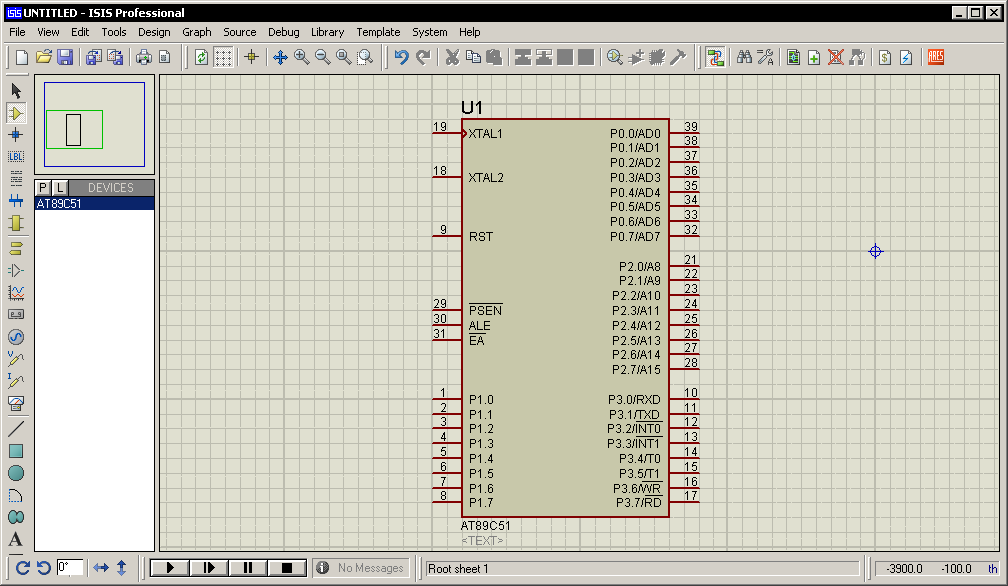Viewport: 1008px width, 586px height.
Task: Open the Template menu
Action: tap(378, 31)
